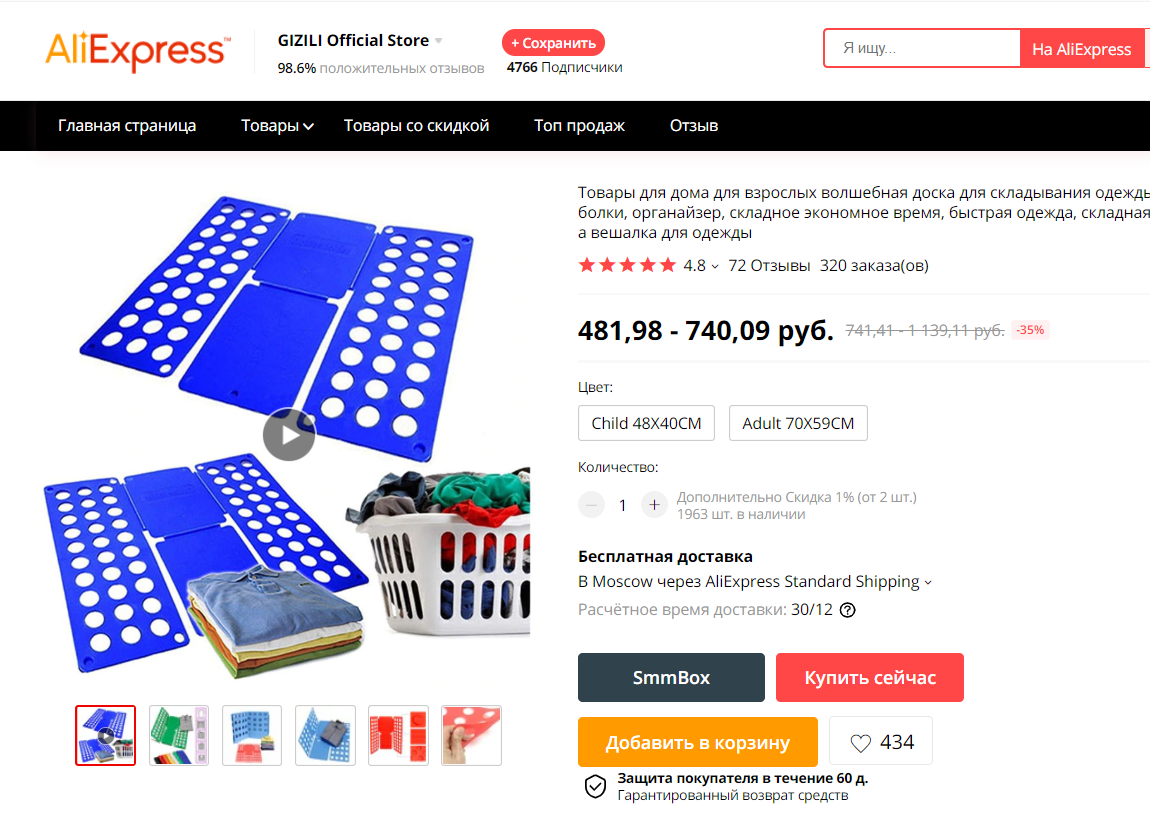Increase quantity with plus button
Image resolution: width=1150 pixels, height=835 pixels.
654,505
